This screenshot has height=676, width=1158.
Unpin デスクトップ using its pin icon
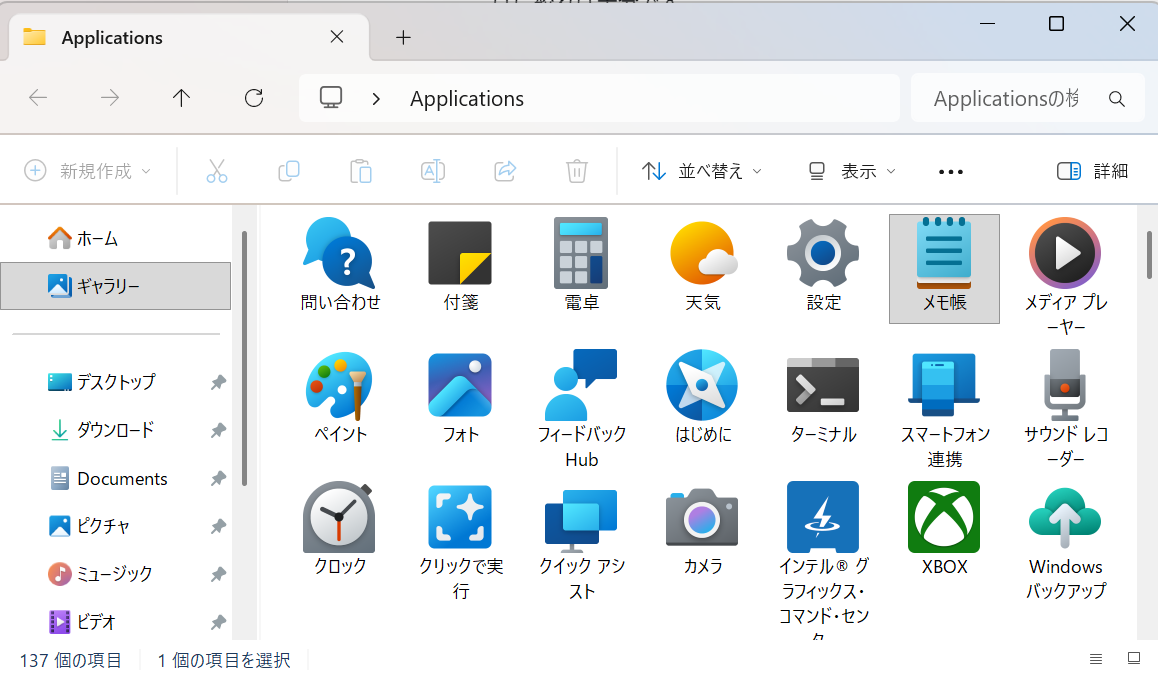pyautogui.click(x=217, y=383)
